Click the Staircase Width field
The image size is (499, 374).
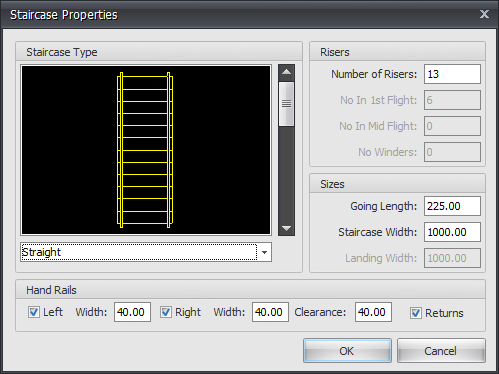(x=452, y=232)
